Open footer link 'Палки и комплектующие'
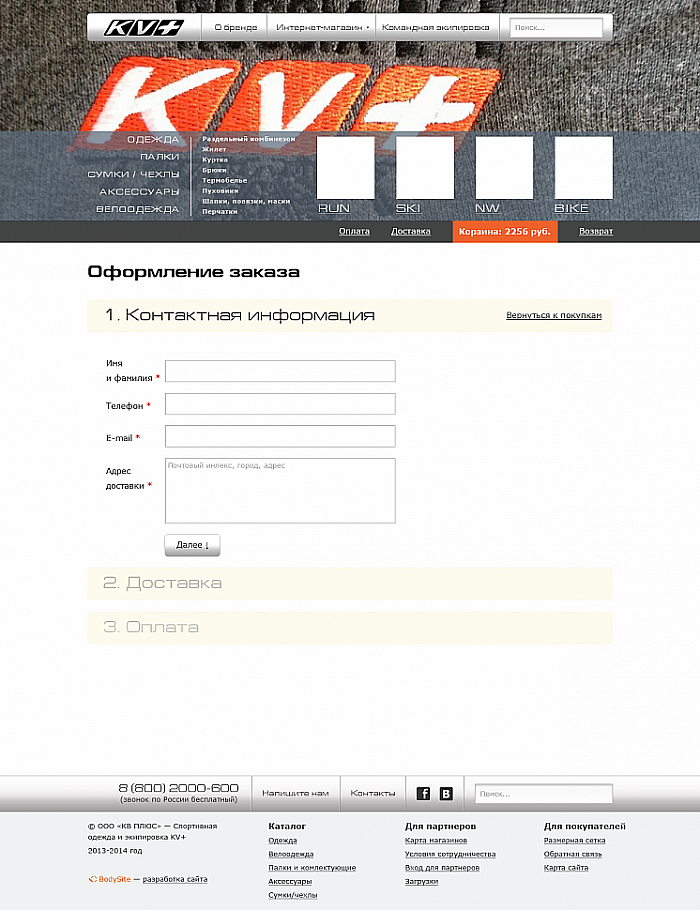The image size is (700, 910). 312,868
